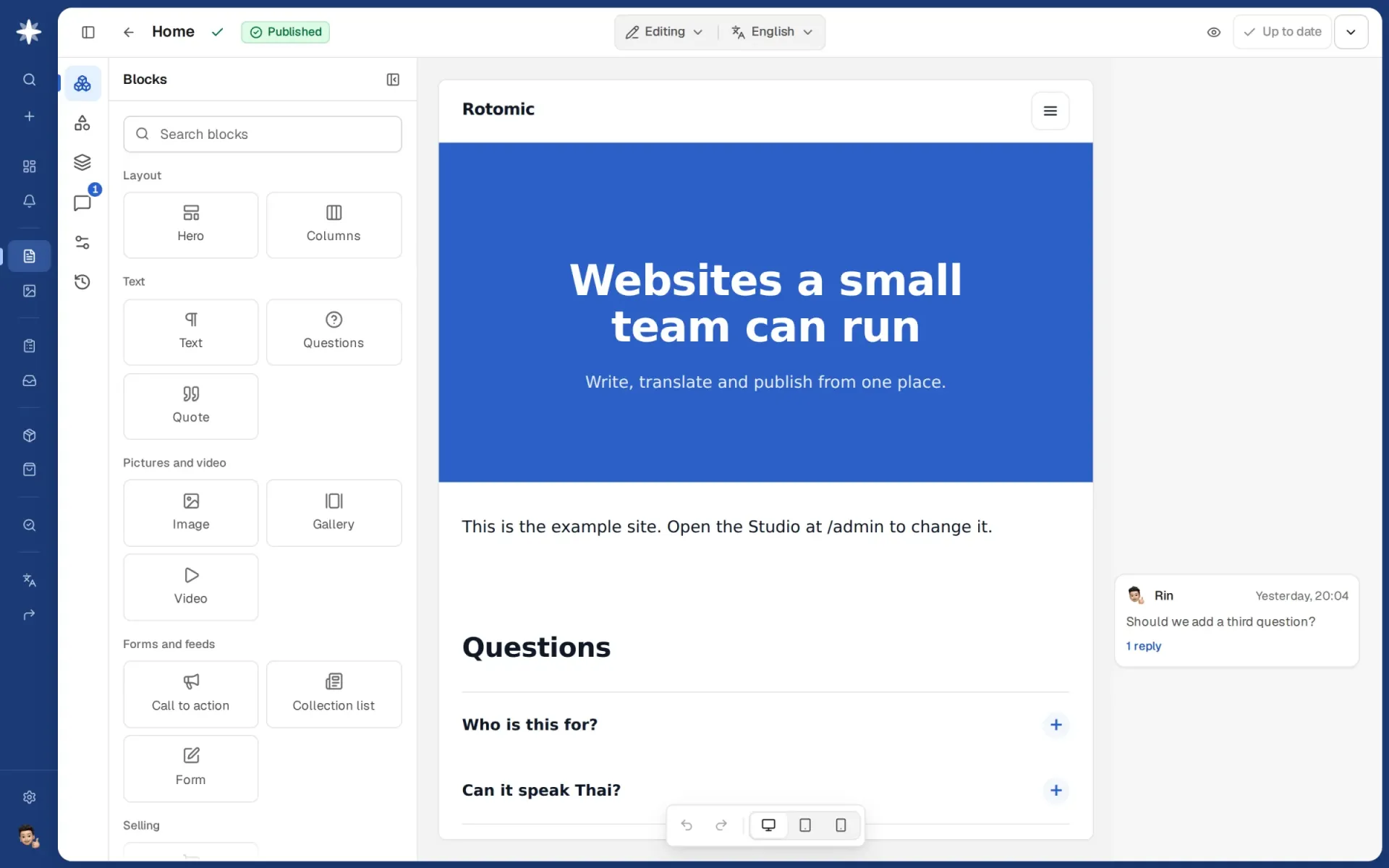Open the dashboard grid icon
The height and width of the screenshot is (868, 1389).
click(x=29, y=166)
